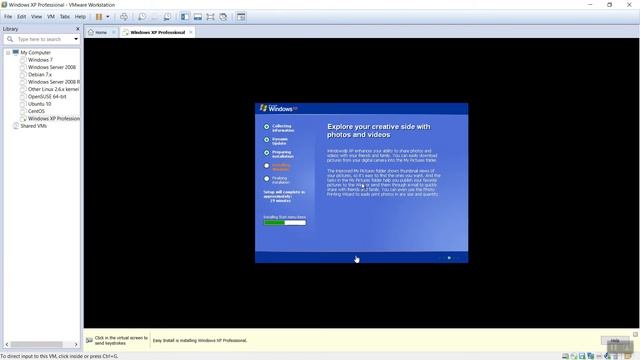This screenshot has height=360, width=640.
Task: Click the console view toolbar icon
Action: (241, 17)
